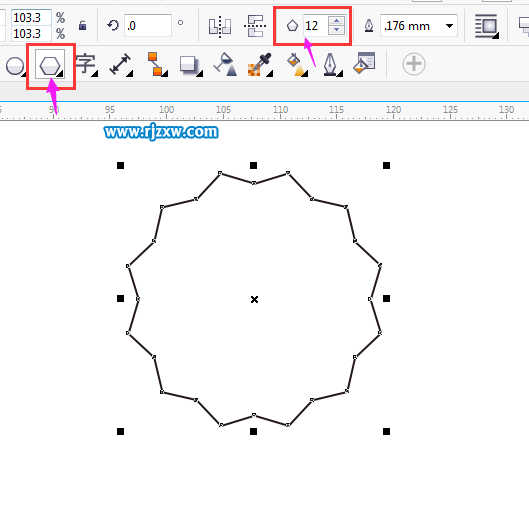
Task: Click the upper scale factor field
Action: coord(31,18)
